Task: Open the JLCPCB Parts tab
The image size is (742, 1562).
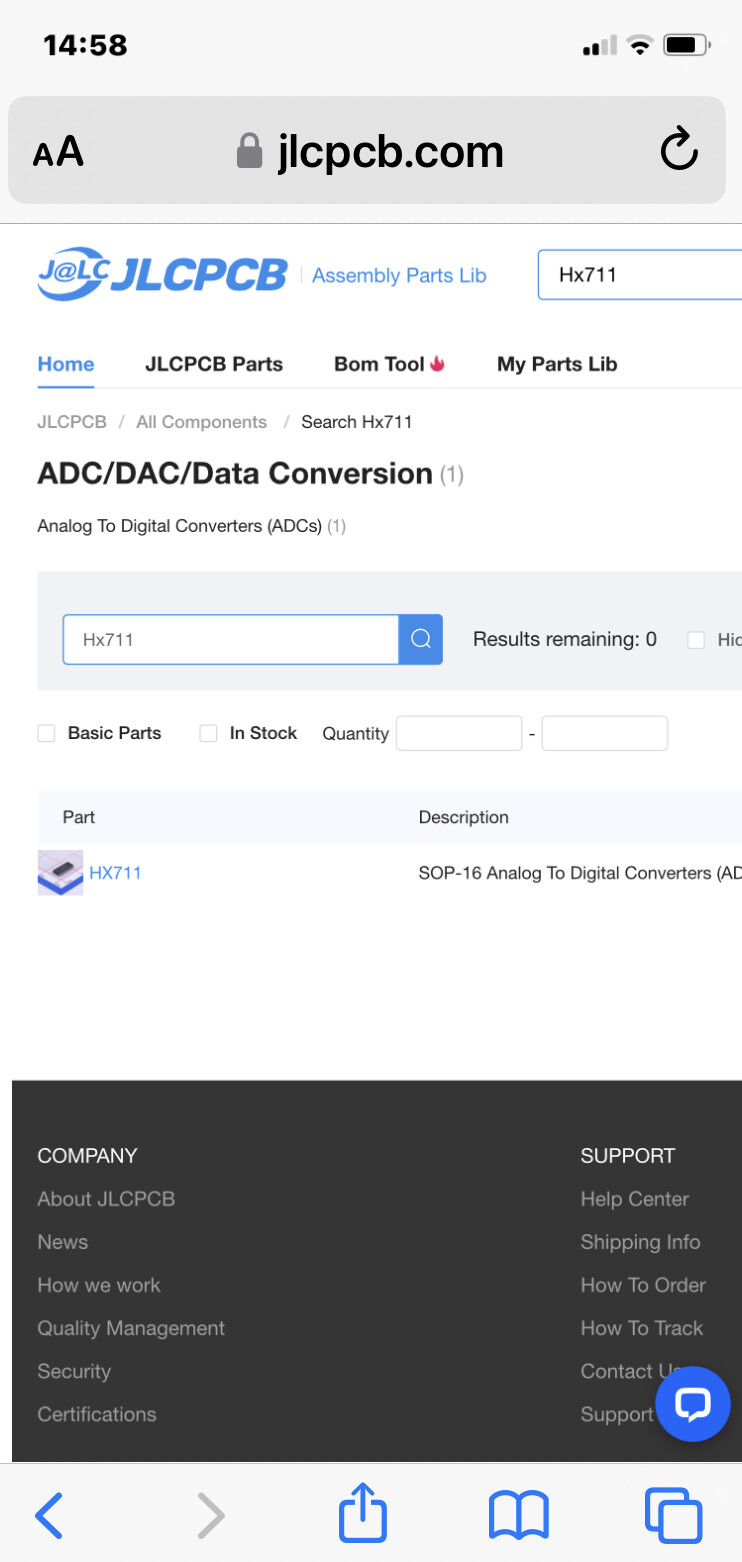Action: click(x=214, y=364)
